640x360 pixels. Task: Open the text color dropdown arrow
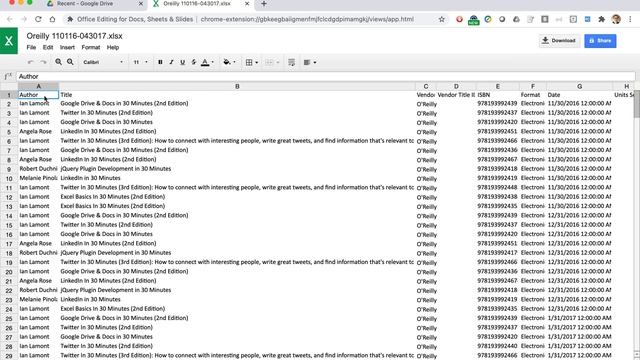[212, 62]
